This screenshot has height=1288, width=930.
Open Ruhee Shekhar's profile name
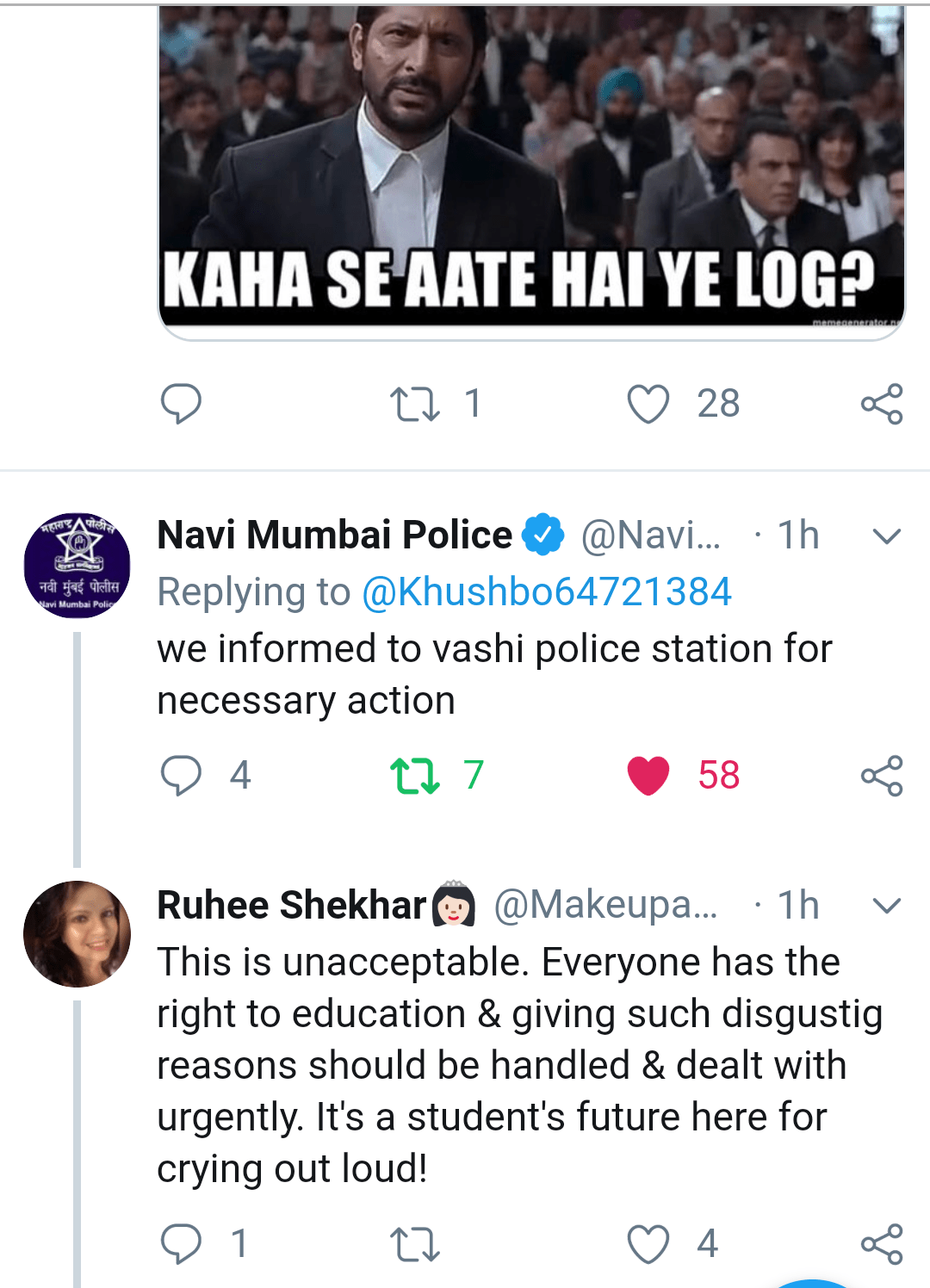pyautogui.click(x=292, y=906)
